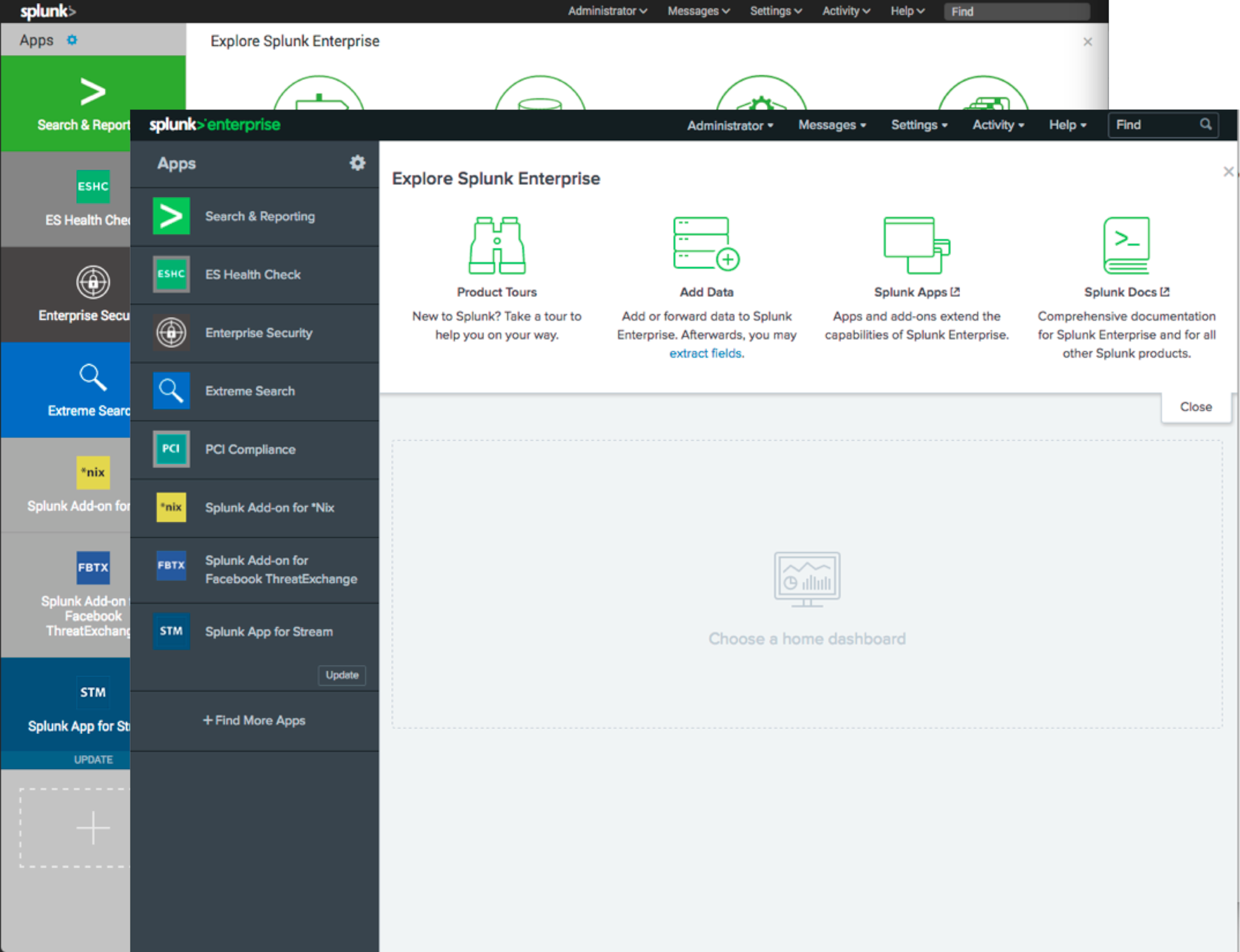The height and width of the screenshot is (952, 1240).
Task: Click the yellow *nix add-on icon
Action: point(171,507)
